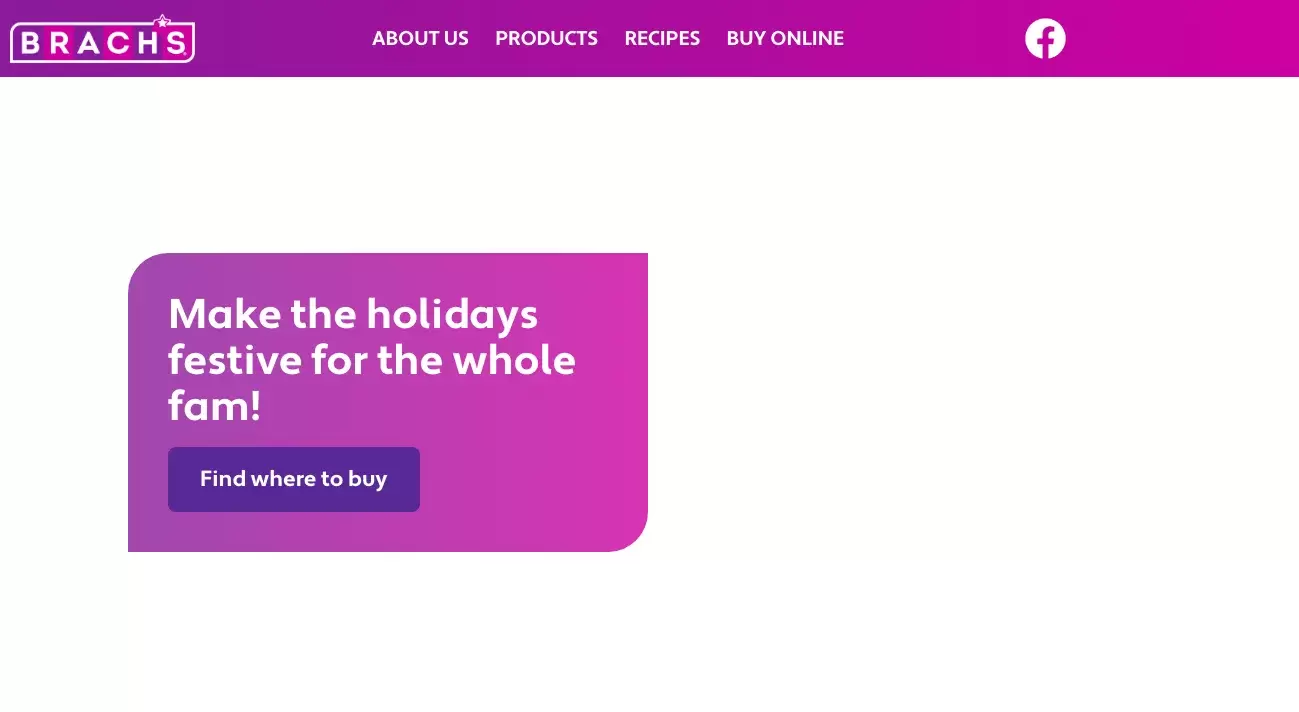Click the "festive for the whole" headline line
Image resolution: width=1299 pixels, height=712 pixels.
pos(372,360)
